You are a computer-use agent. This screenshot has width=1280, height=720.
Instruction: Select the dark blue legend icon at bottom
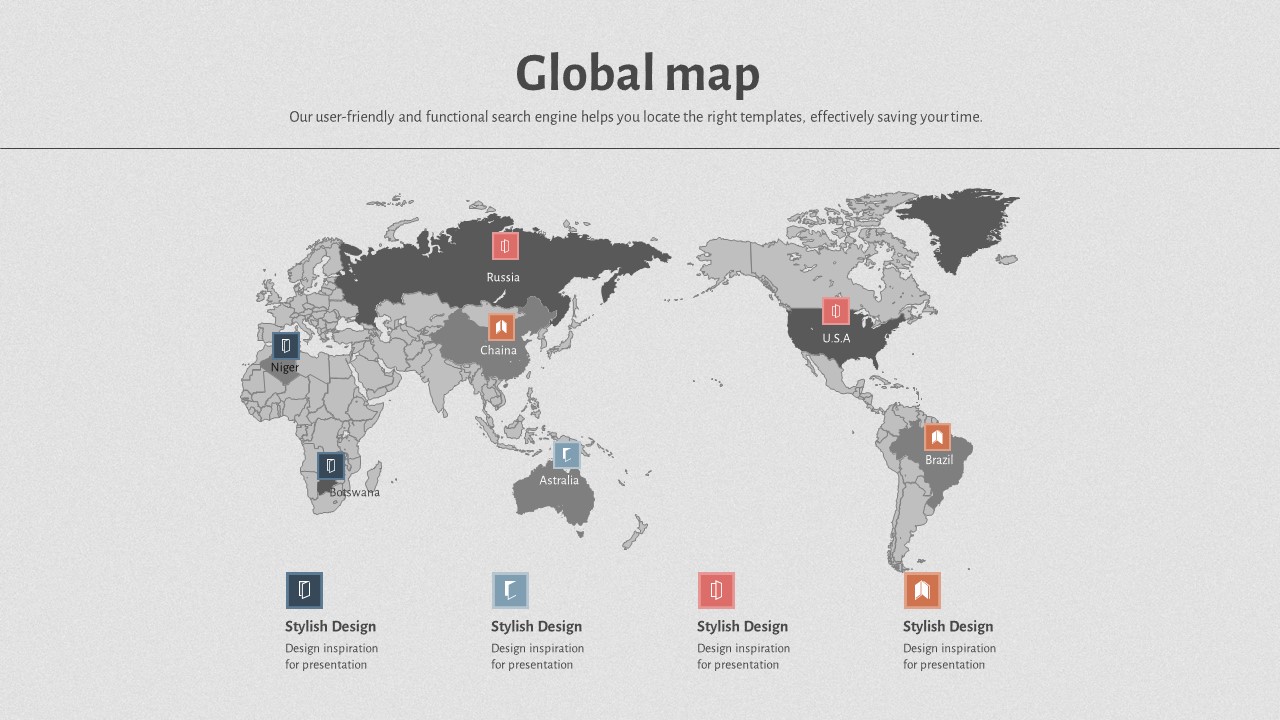click(304, 590)
